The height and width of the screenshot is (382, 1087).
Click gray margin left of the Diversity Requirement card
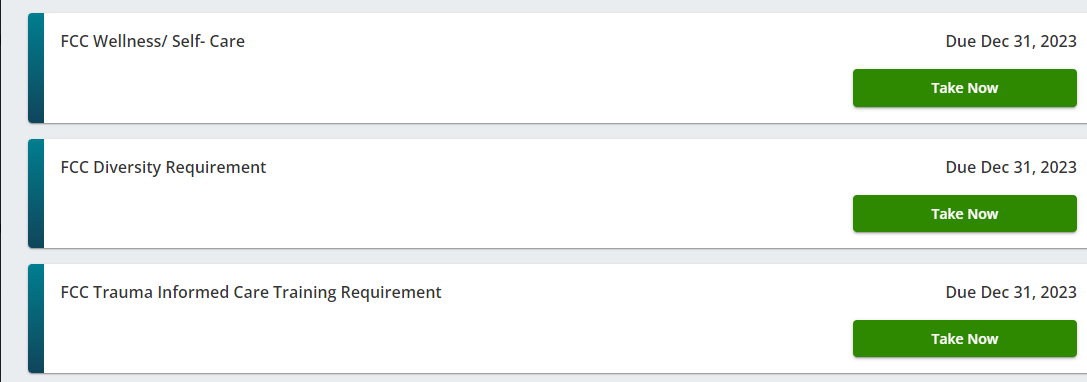pos(14,193)
